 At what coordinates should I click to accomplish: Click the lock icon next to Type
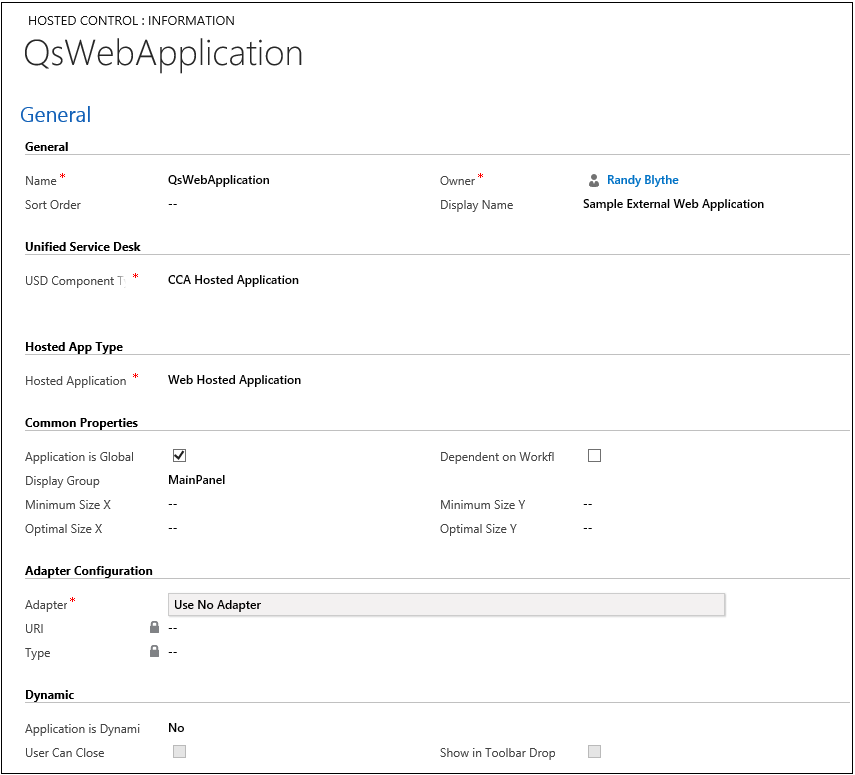[x=154, y=652]
